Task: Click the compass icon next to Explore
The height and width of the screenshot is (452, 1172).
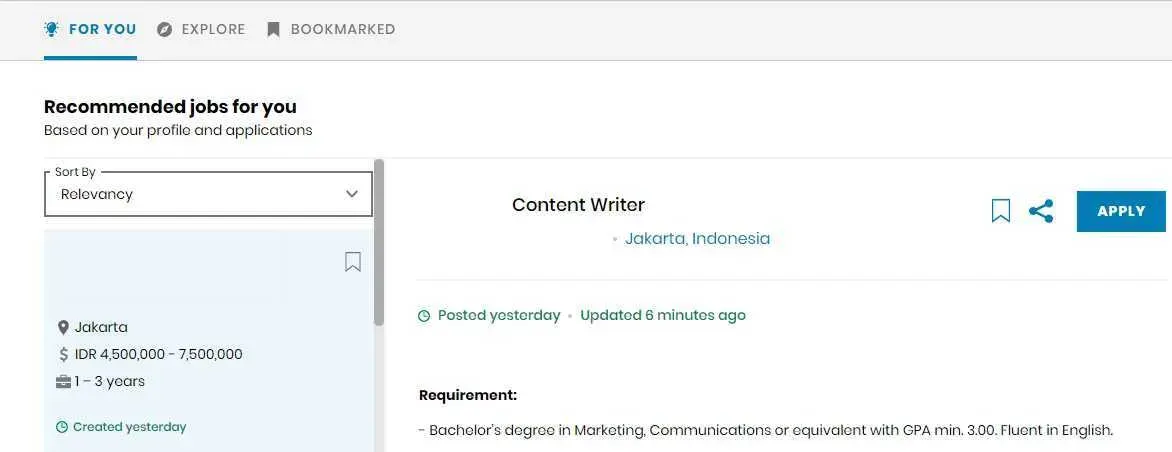Action: pyautogui.click(x=164, y=30)
